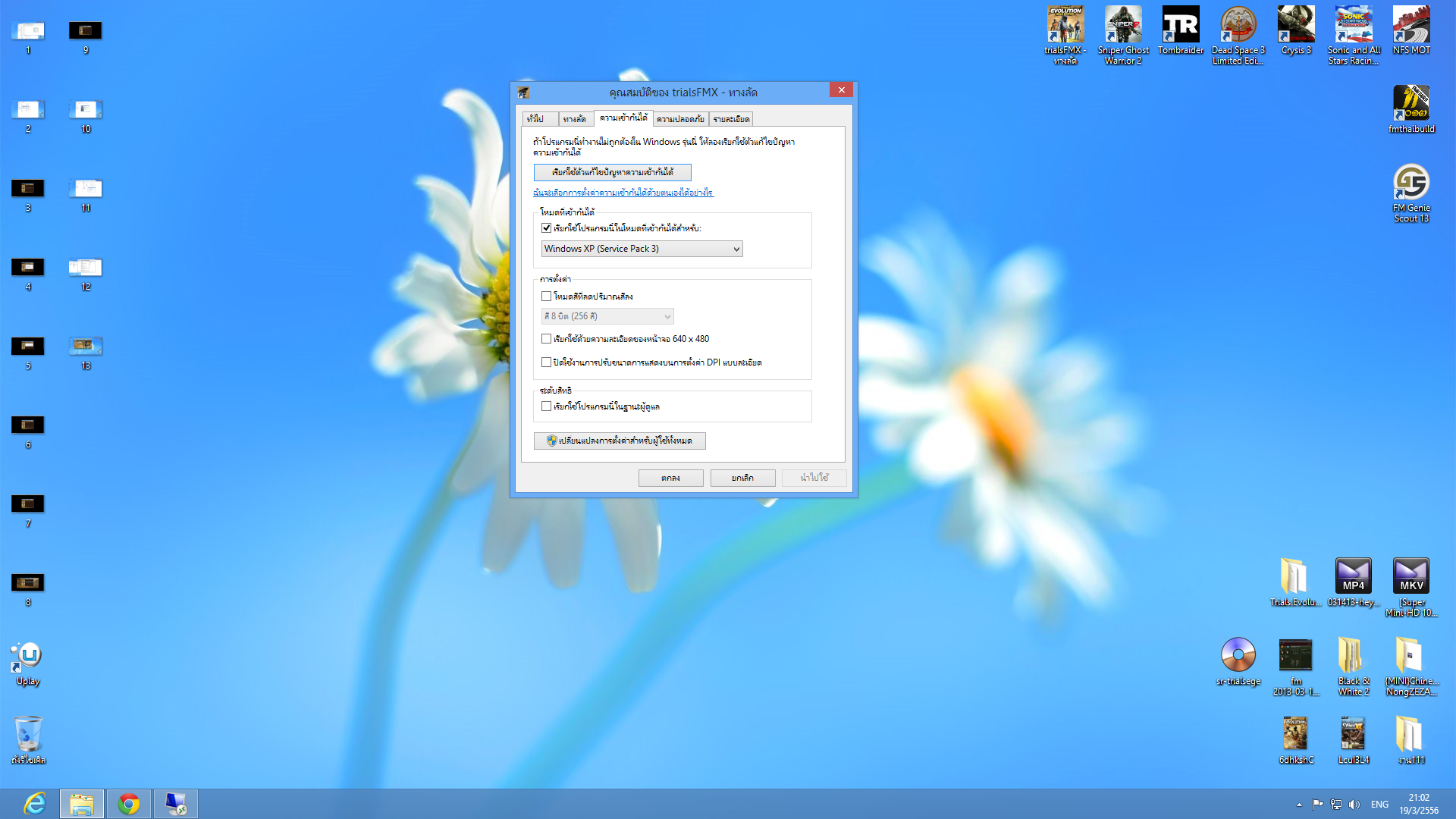Open Internet Explorer from the taskbar

[34, 803]
